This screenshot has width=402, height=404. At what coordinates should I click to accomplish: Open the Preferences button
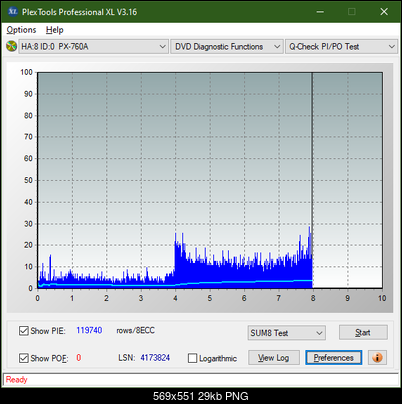pyautogui.click(x=333, y=358)
